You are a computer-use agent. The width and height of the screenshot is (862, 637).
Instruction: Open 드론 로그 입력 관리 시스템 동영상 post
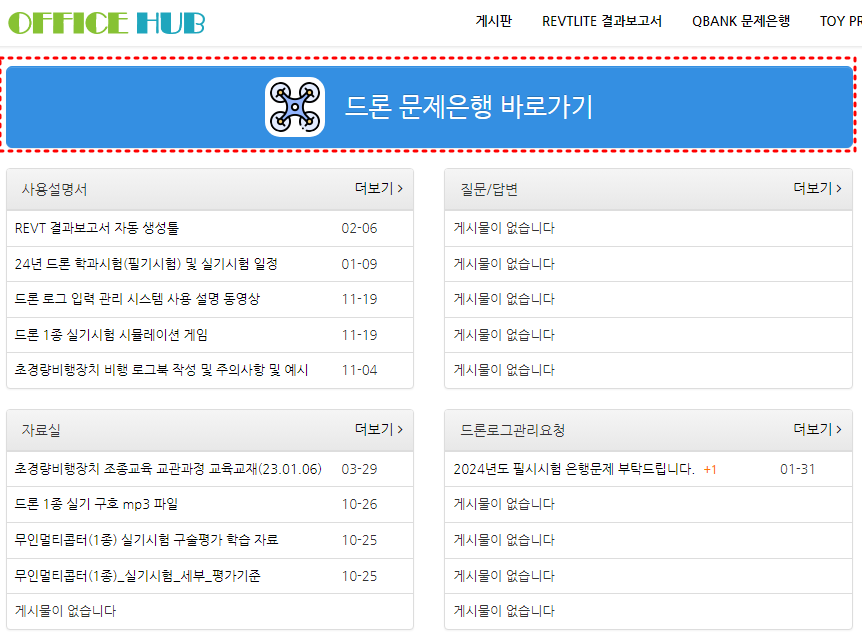tap(137, 299)
